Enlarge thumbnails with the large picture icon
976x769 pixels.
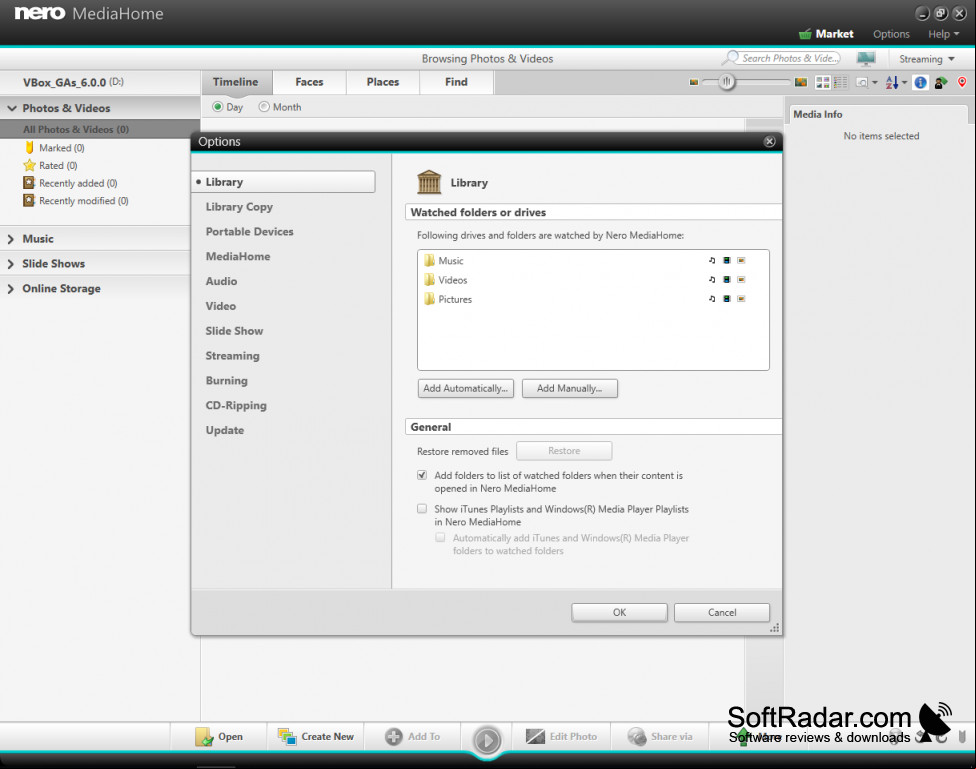pos(800,82)
